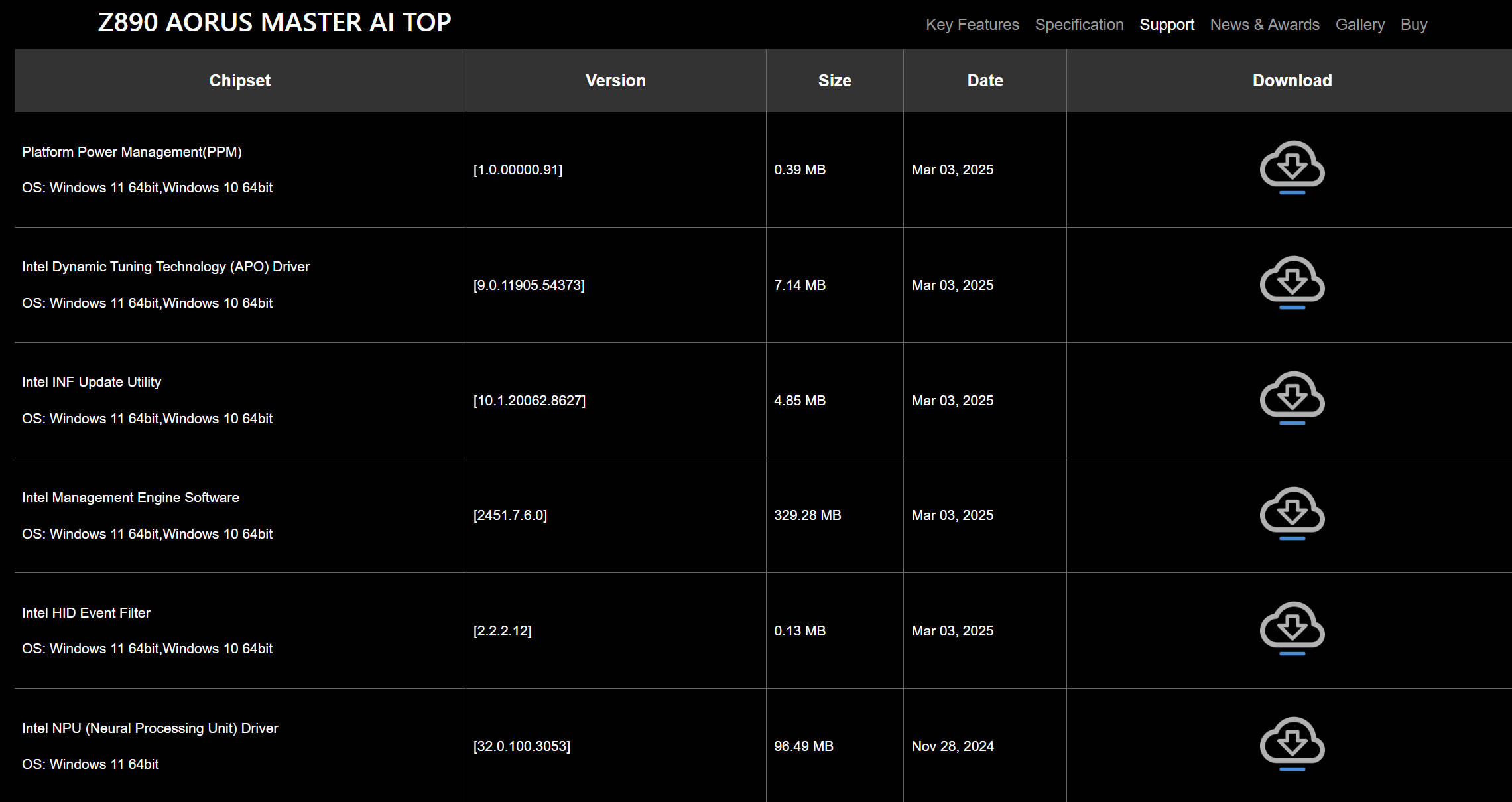Click the date in the Intel Management Engine row

pos(953,515)
